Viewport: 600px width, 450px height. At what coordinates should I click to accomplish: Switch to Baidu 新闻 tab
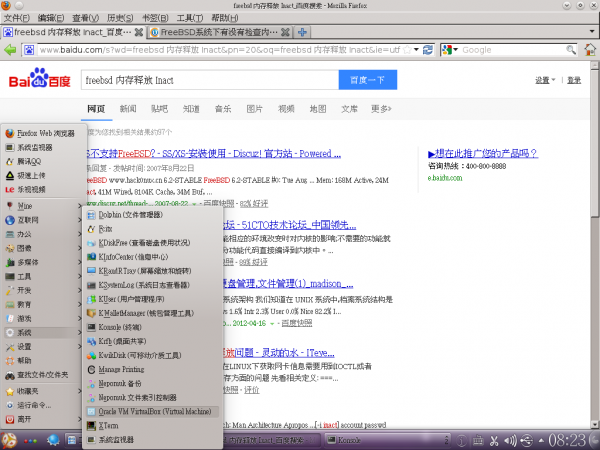tap(128, 109)
